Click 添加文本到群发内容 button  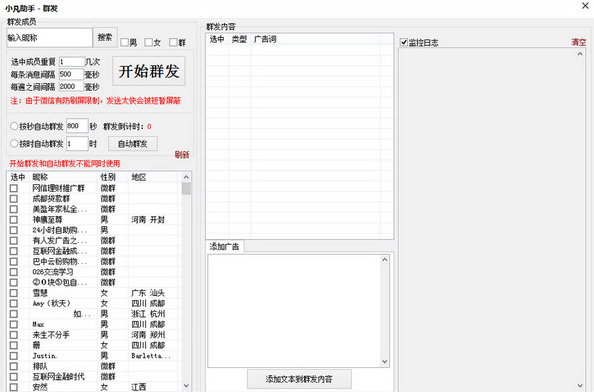pyautogui.click(x=299, y=379)
